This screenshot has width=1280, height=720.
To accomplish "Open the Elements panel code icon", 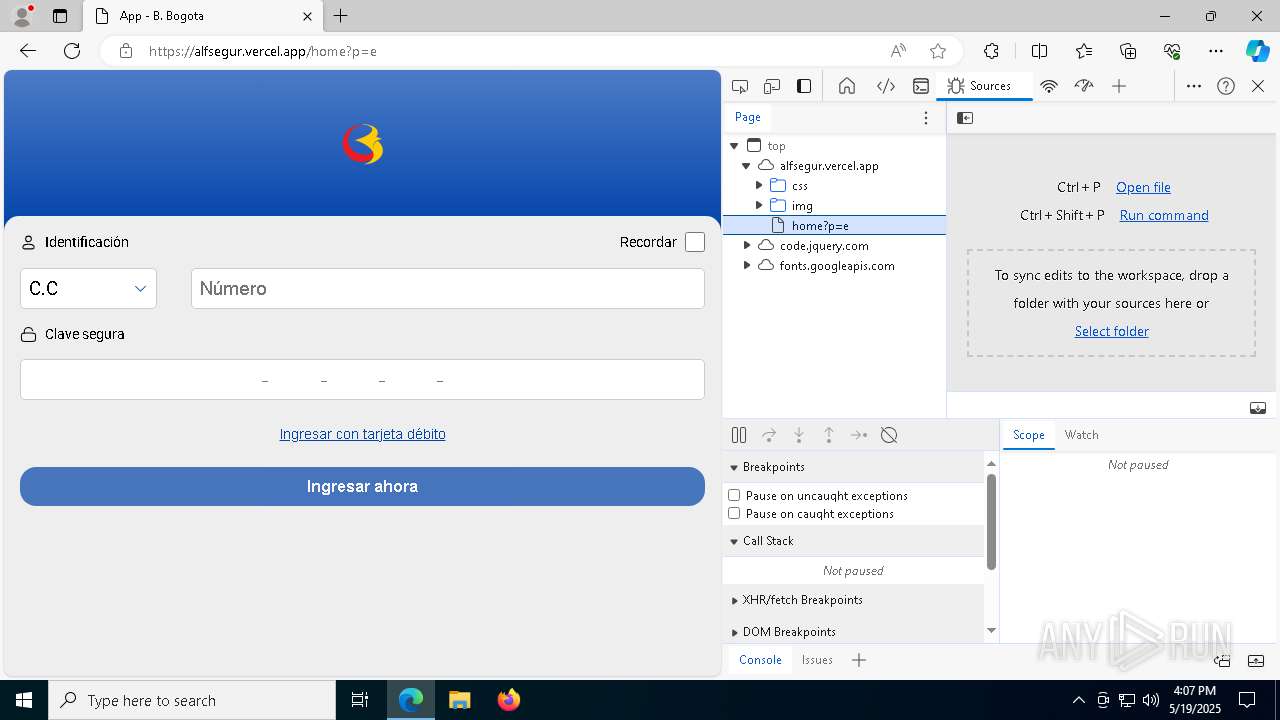I will pyautogui.click(x=886, y=86).
